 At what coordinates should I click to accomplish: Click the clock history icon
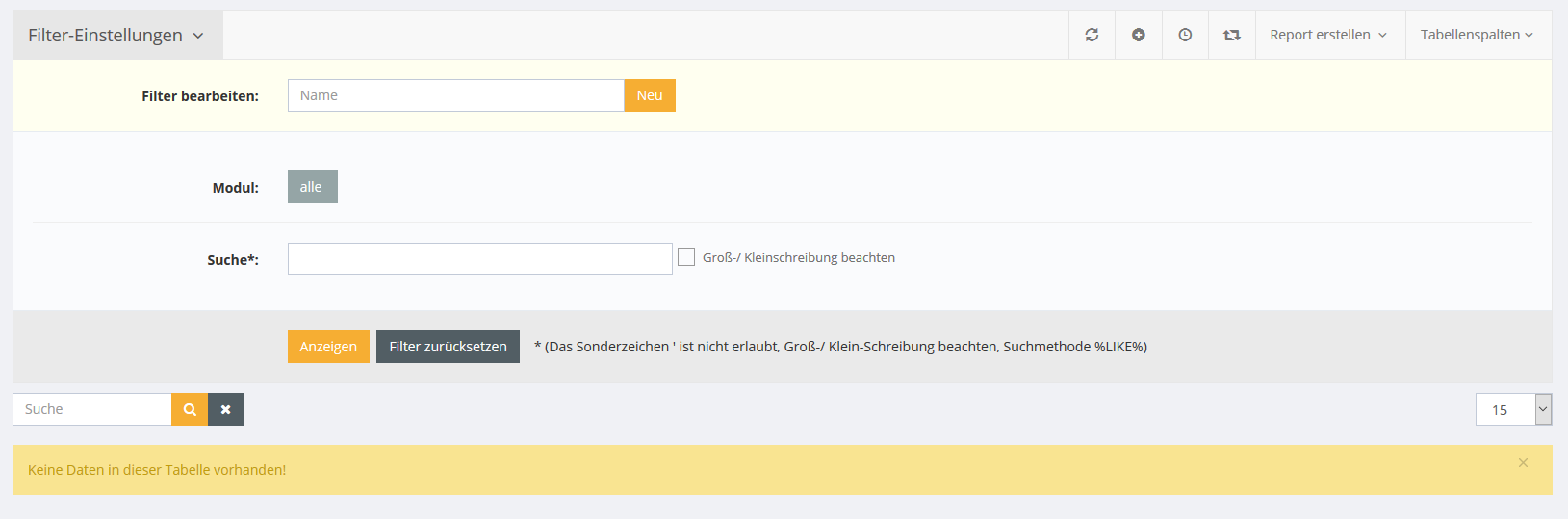tap(1185, 35)
